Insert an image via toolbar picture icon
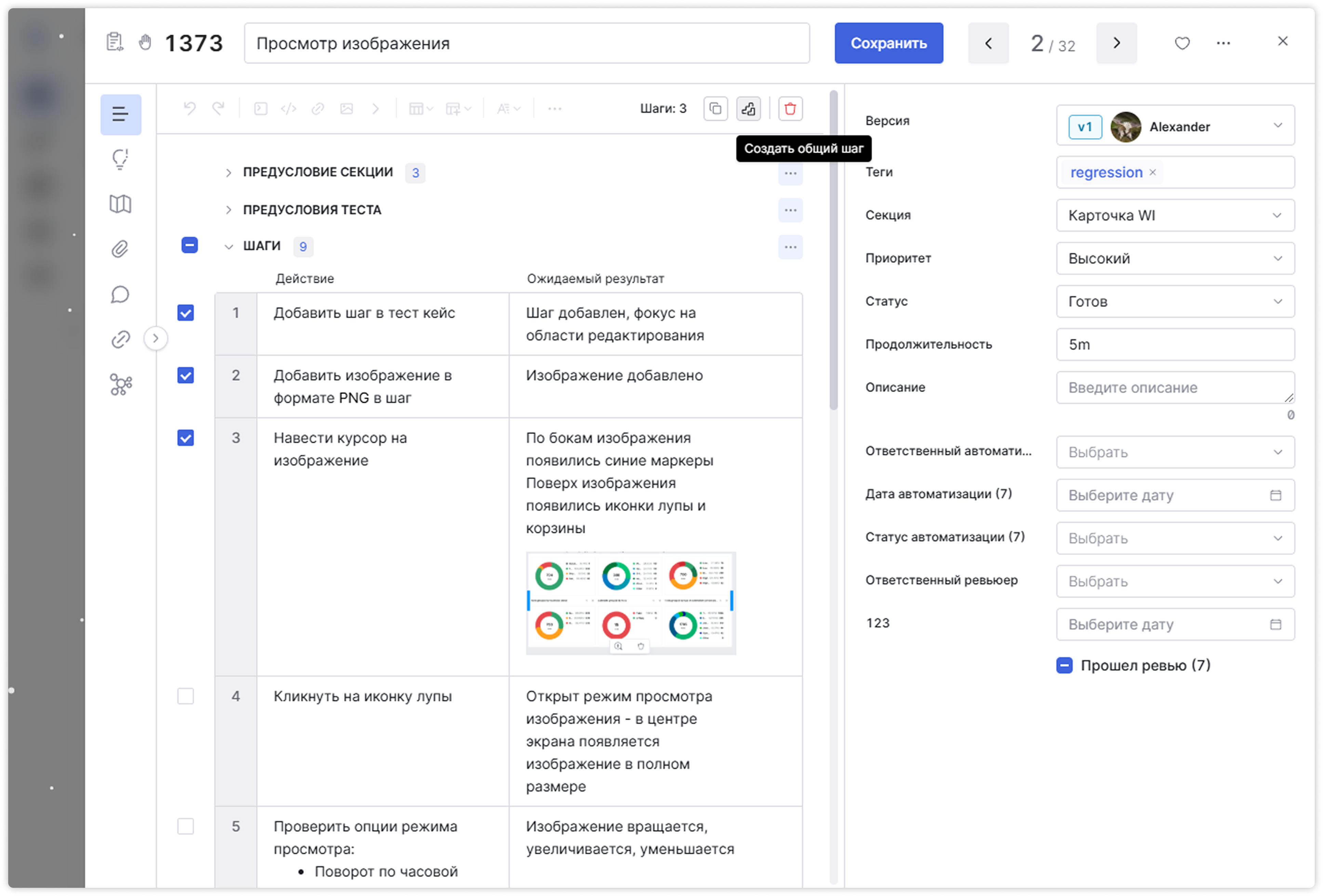The width and height of the screenshot is (1323, 896). pyautogui.click(x=347, y=108)
